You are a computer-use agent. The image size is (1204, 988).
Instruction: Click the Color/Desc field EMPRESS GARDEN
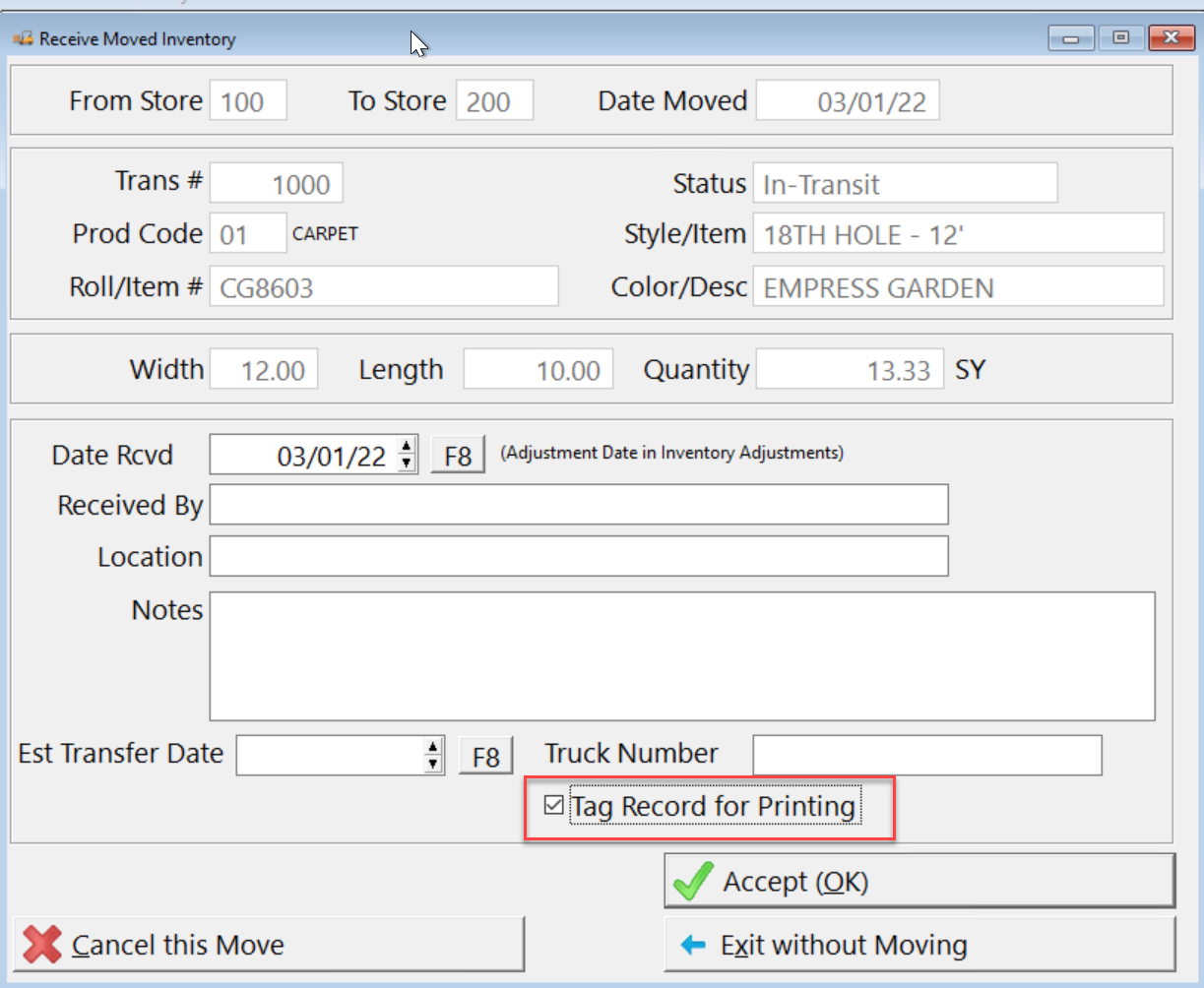959,286
